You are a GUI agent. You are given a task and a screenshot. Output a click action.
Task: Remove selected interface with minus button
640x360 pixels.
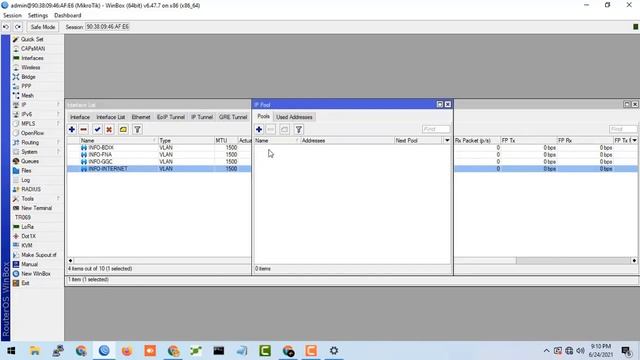point(84,129)
